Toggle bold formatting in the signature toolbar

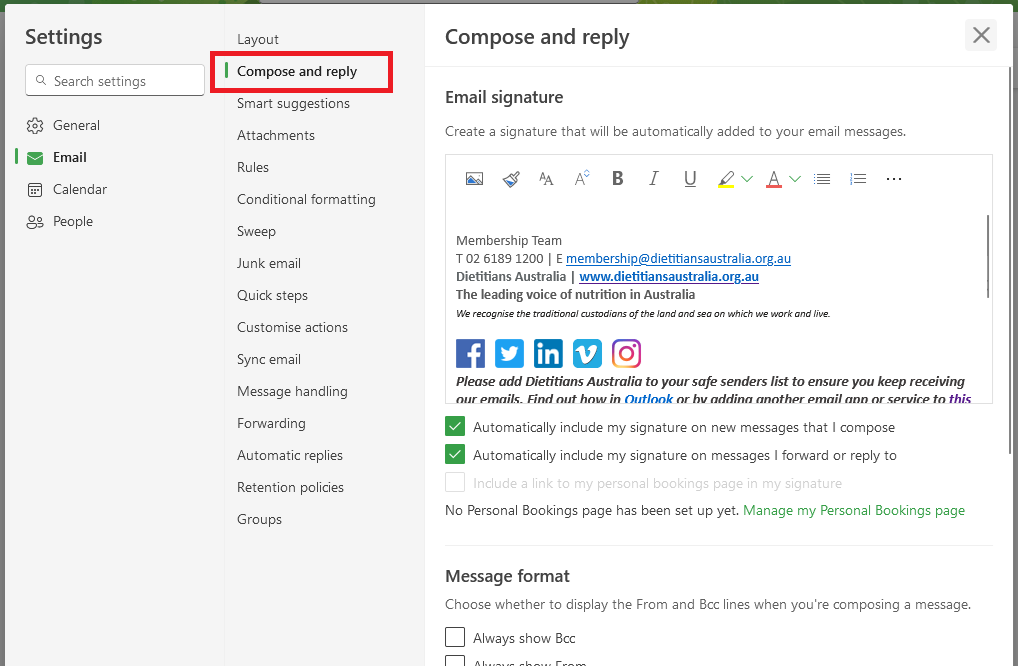point(617,179)
